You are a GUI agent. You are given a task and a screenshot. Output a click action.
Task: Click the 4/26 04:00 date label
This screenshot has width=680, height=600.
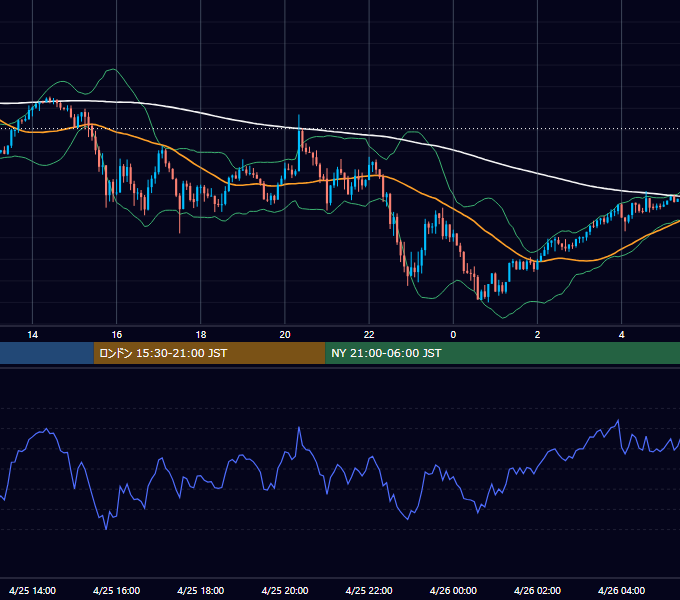[x=621, y=590]
